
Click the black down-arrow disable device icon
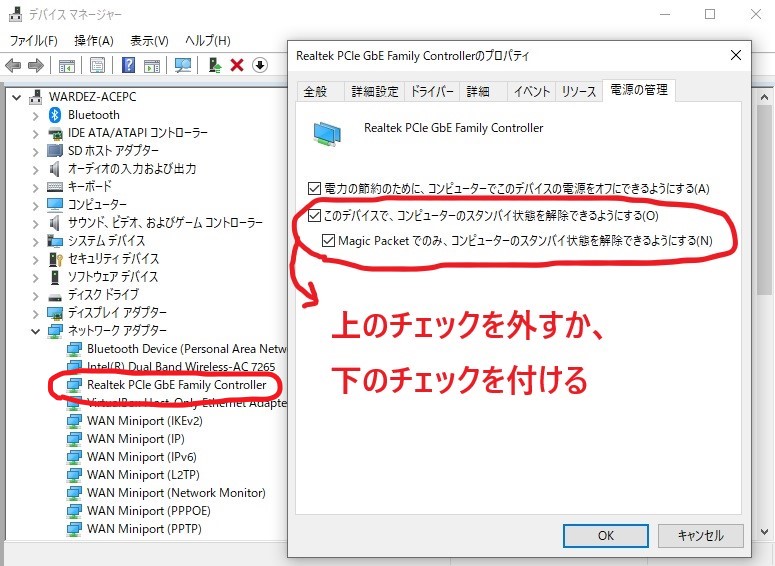coord(260,65)
